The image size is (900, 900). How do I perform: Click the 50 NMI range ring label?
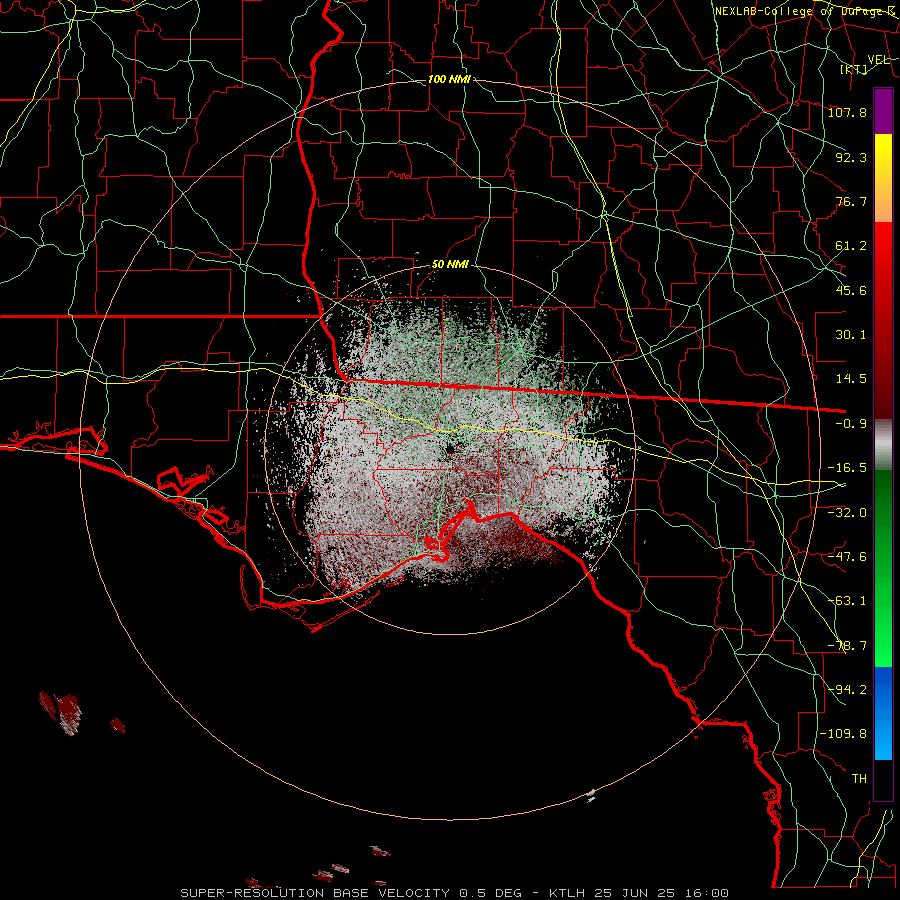coord(450,265)
